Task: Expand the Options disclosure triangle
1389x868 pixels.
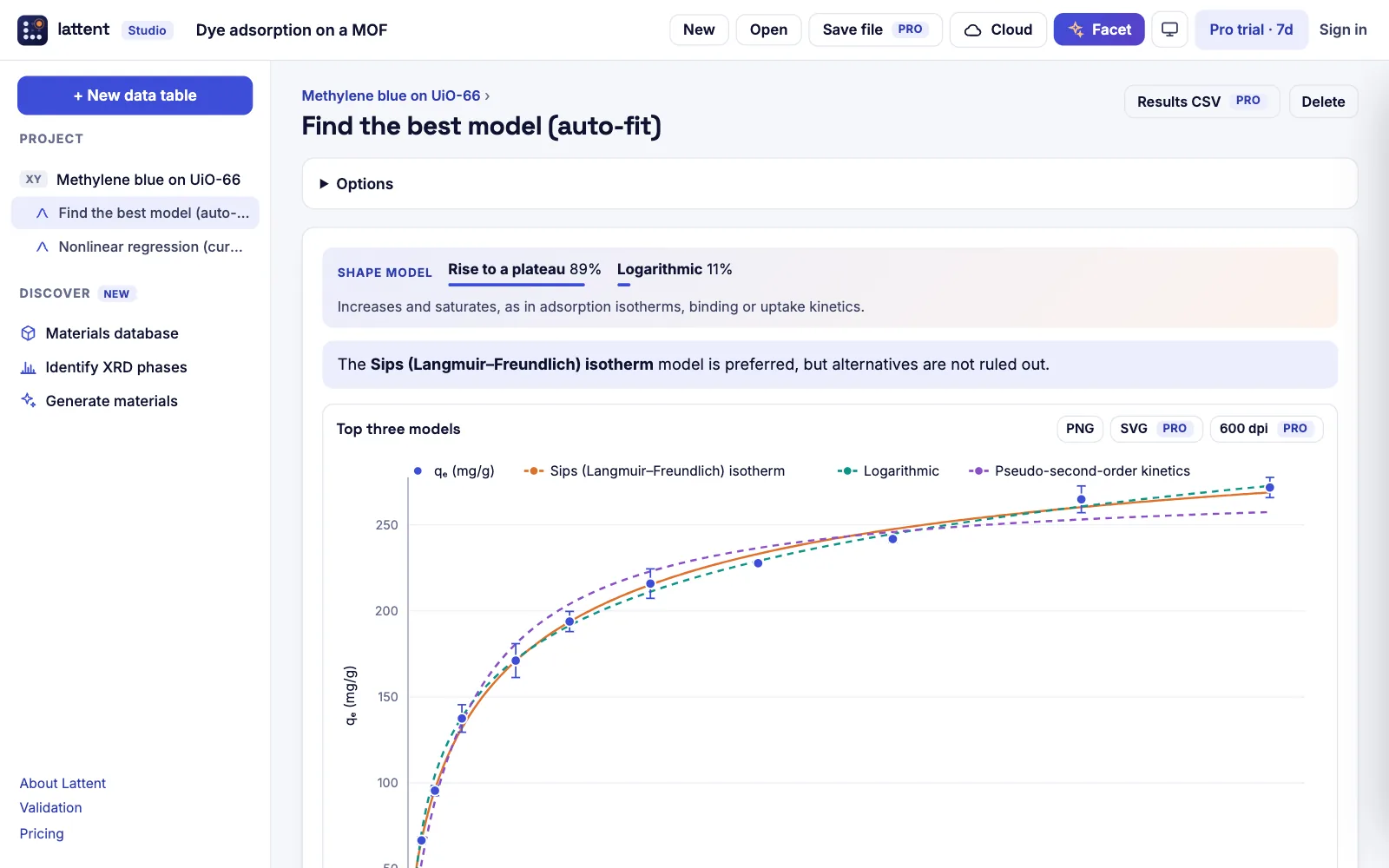Action: pyautogui.click(x=324, y=184)
